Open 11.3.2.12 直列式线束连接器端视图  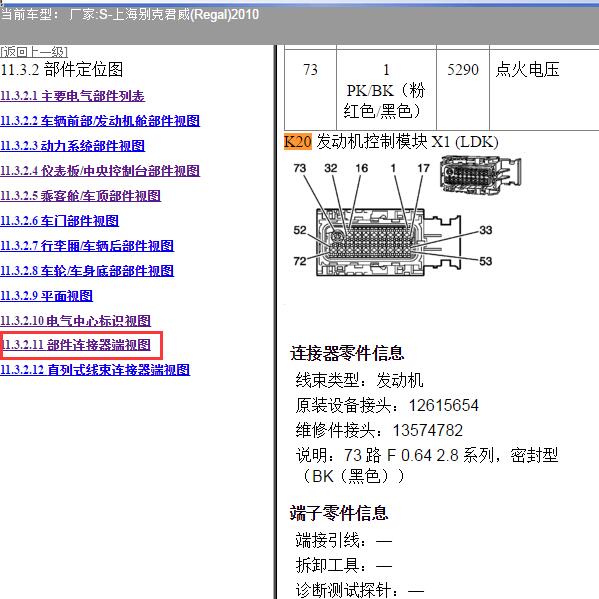[95, 369]
